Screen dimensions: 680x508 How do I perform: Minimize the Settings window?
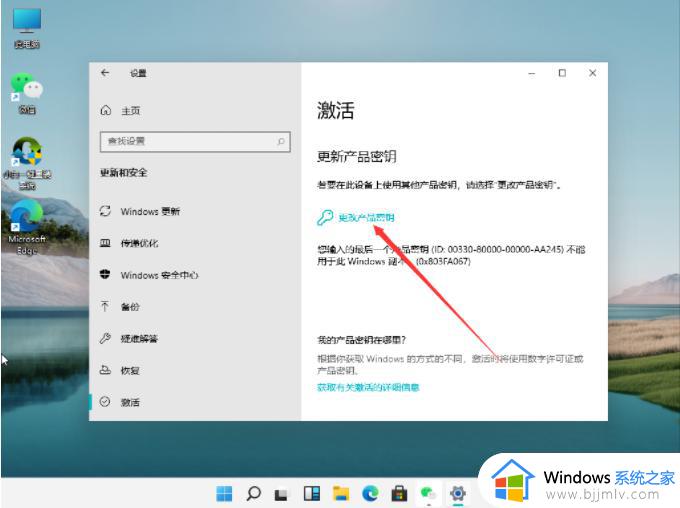532,73
